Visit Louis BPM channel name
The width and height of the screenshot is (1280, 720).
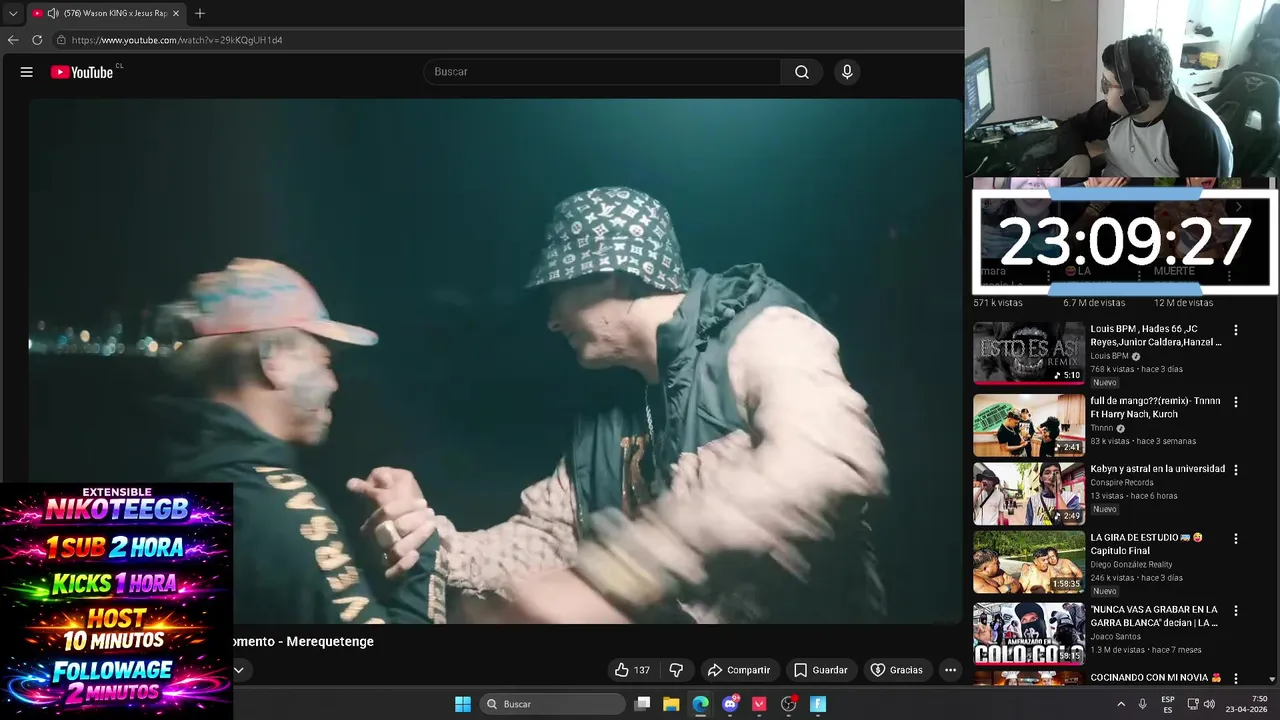1109,356
